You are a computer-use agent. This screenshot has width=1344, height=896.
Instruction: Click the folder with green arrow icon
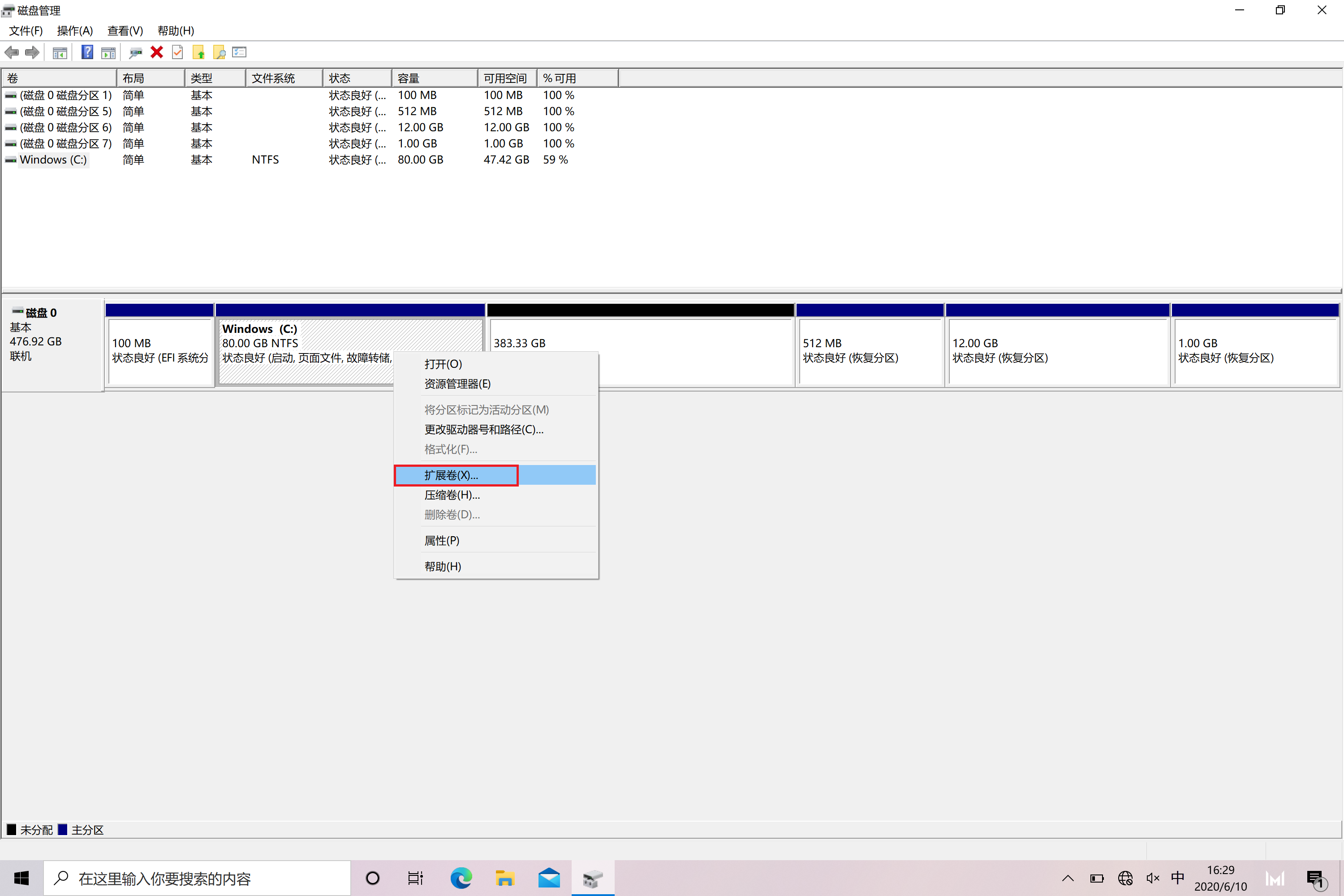click(x=198, y=52)
